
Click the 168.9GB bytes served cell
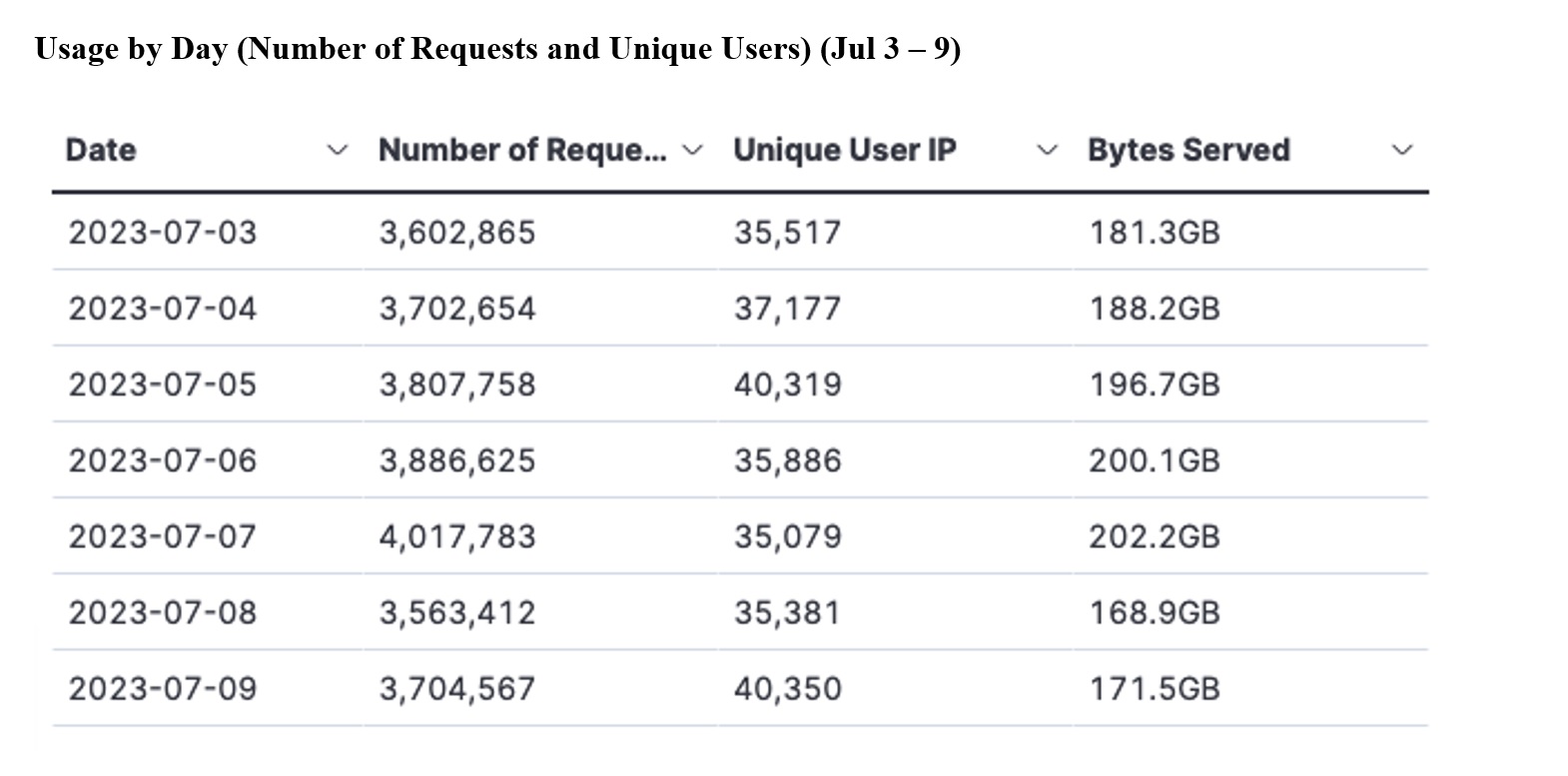coord(1155,612)
